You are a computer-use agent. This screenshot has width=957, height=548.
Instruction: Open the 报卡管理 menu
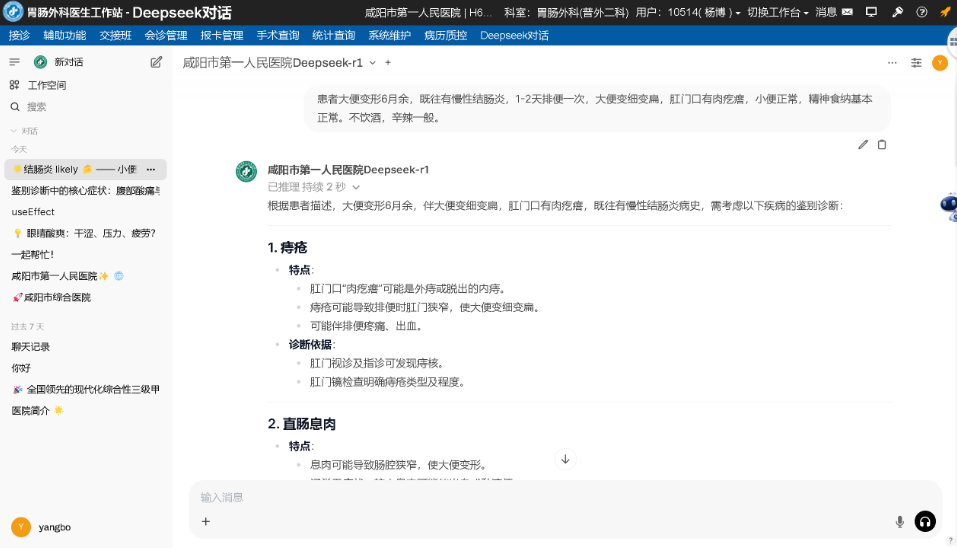[222, 35]
